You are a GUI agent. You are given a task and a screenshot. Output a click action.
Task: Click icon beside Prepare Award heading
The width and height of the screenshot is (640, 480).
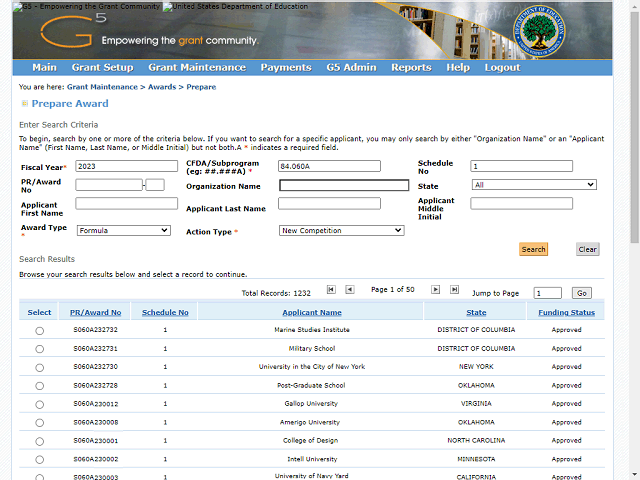tap(24, 104)
